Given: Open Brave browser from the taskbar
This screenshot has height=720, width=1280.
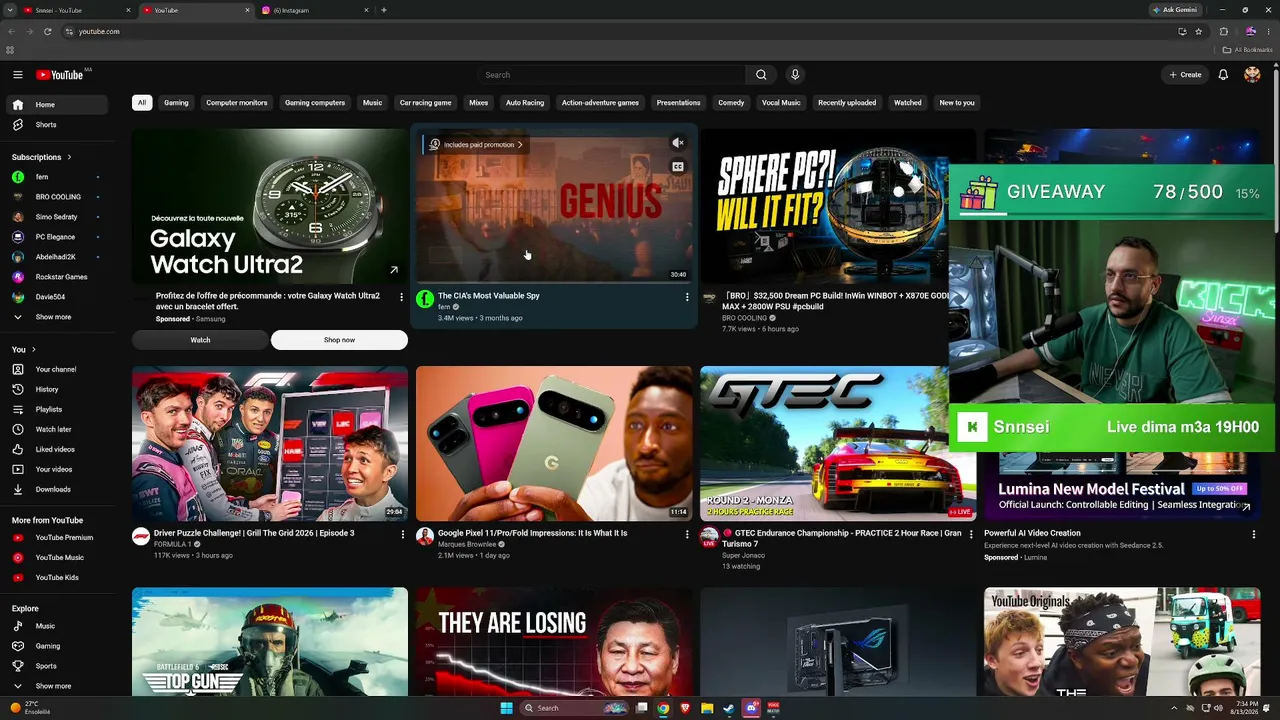Looking at the screenshot, I should (x=685, y=708).
